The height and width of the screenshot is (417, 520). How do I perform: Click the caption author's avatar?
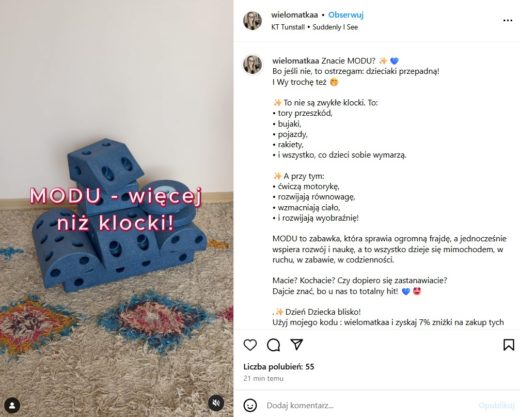click(x=252, y=64)
